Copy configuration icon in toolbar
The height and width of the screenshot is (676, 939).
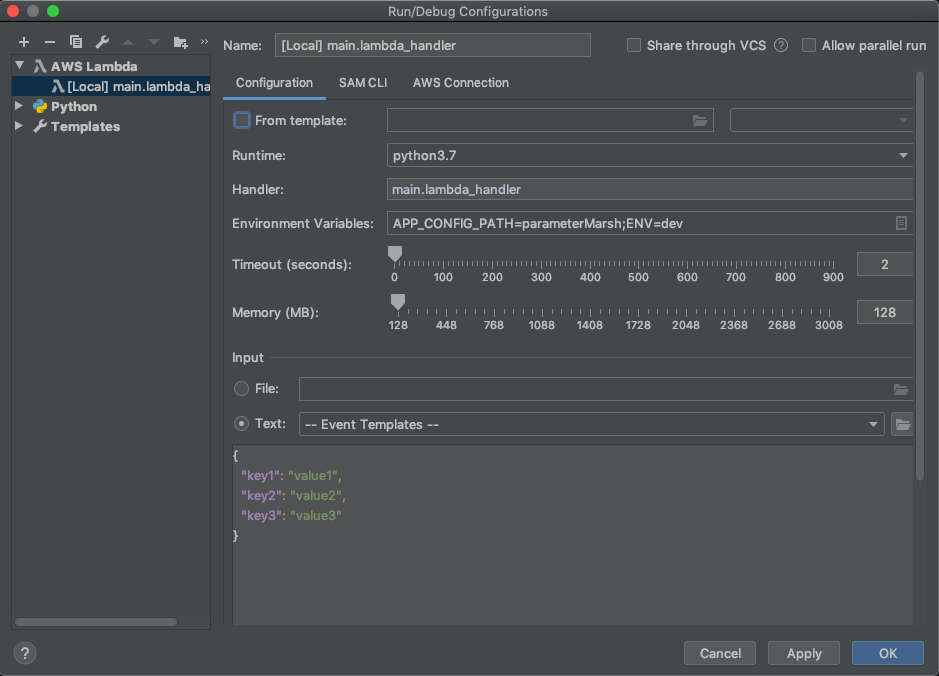click(x=76, y=42)
